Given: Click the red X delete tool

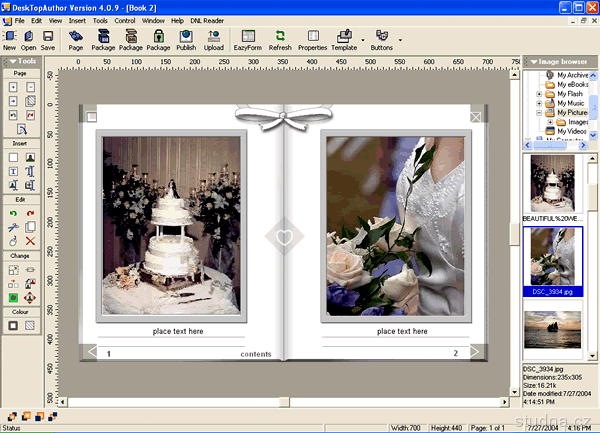Looking at the screenshot, I should coord(31,241).
